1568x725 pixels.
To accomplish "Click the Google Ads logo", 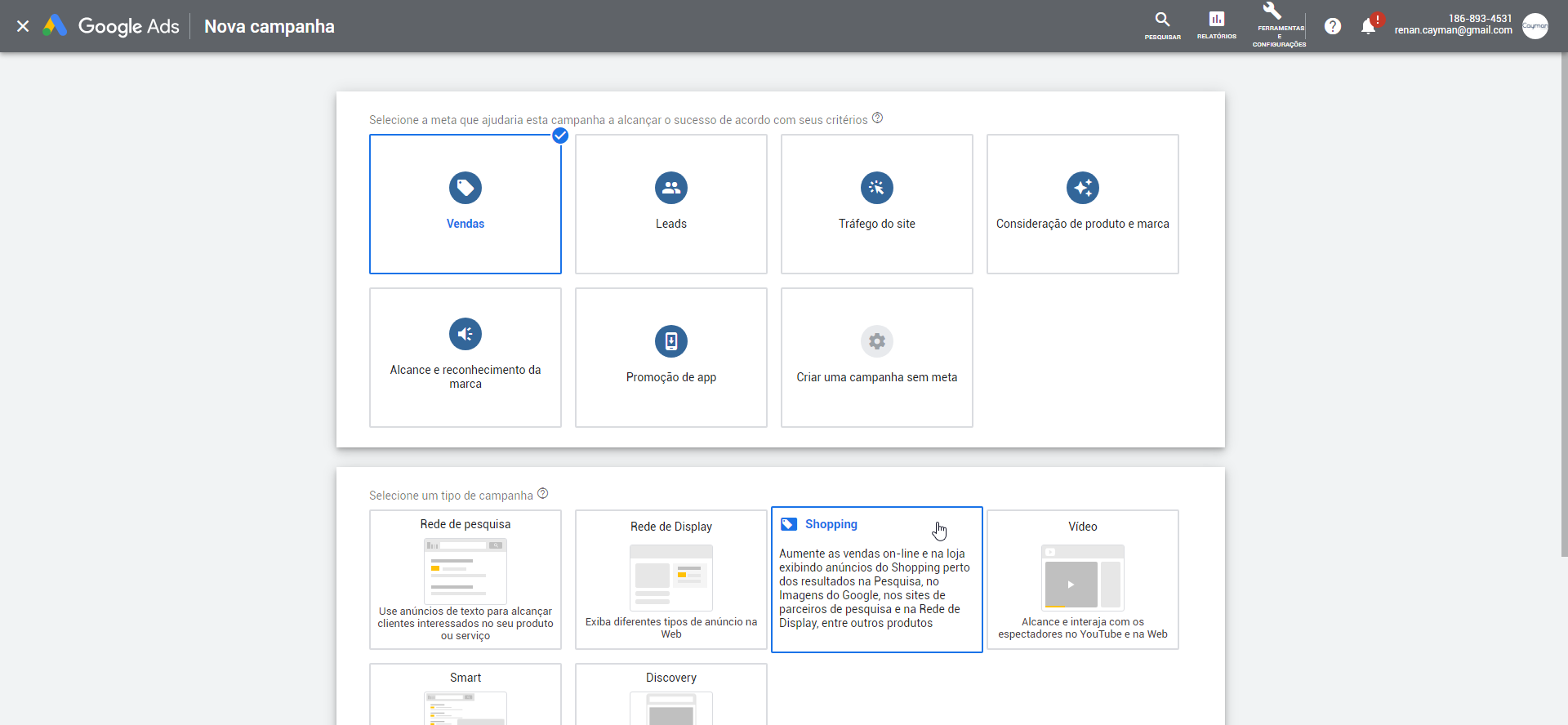I will pos(111,26).
